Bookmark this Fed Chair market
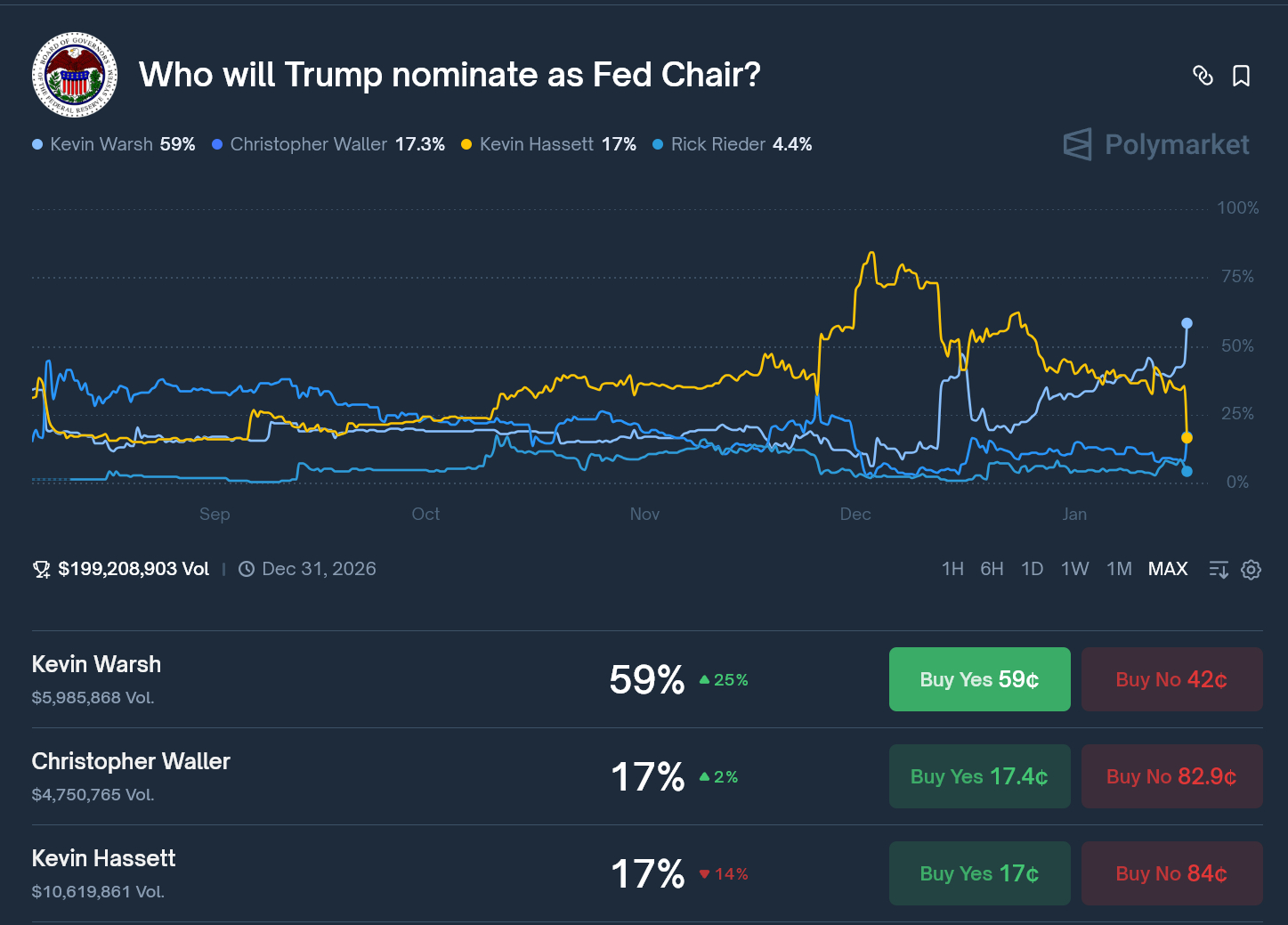The height and width of the screenshot is (925, 1288). [x=1242, y=77]
